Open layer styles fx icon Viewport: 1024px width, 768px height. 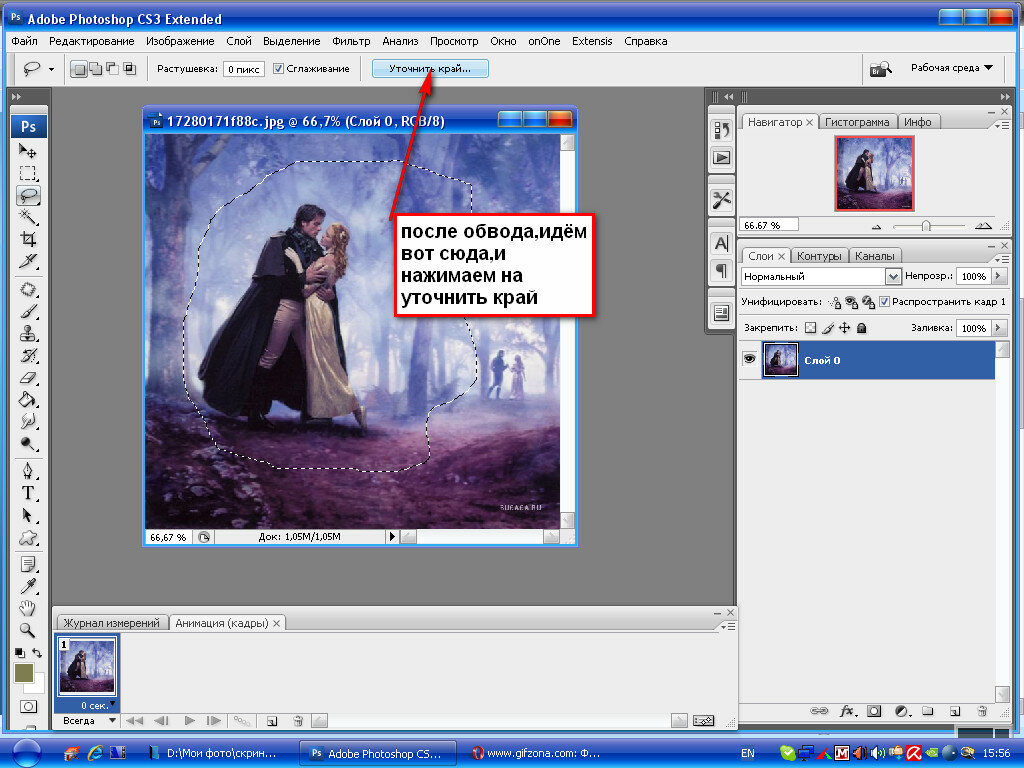848,711
